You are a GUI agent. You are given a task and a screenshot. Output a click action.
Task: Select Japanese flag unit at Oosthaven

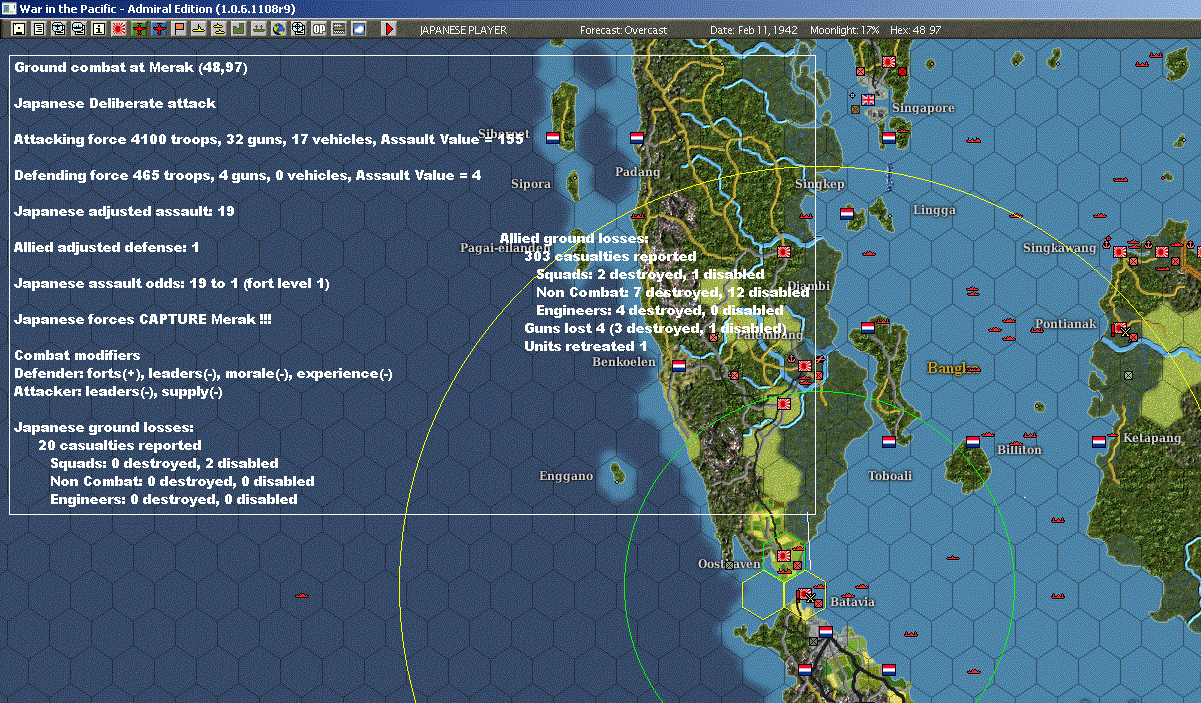pos(784,556)
